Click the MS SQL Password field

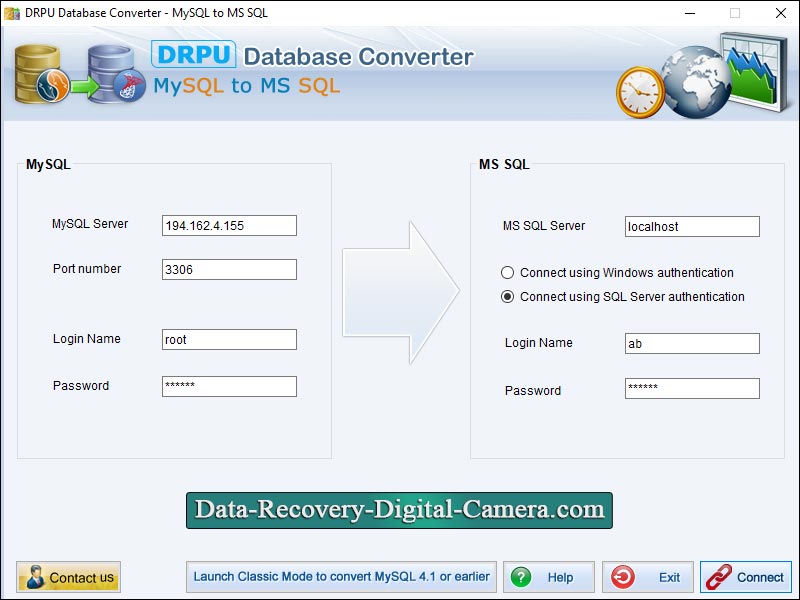691,390
